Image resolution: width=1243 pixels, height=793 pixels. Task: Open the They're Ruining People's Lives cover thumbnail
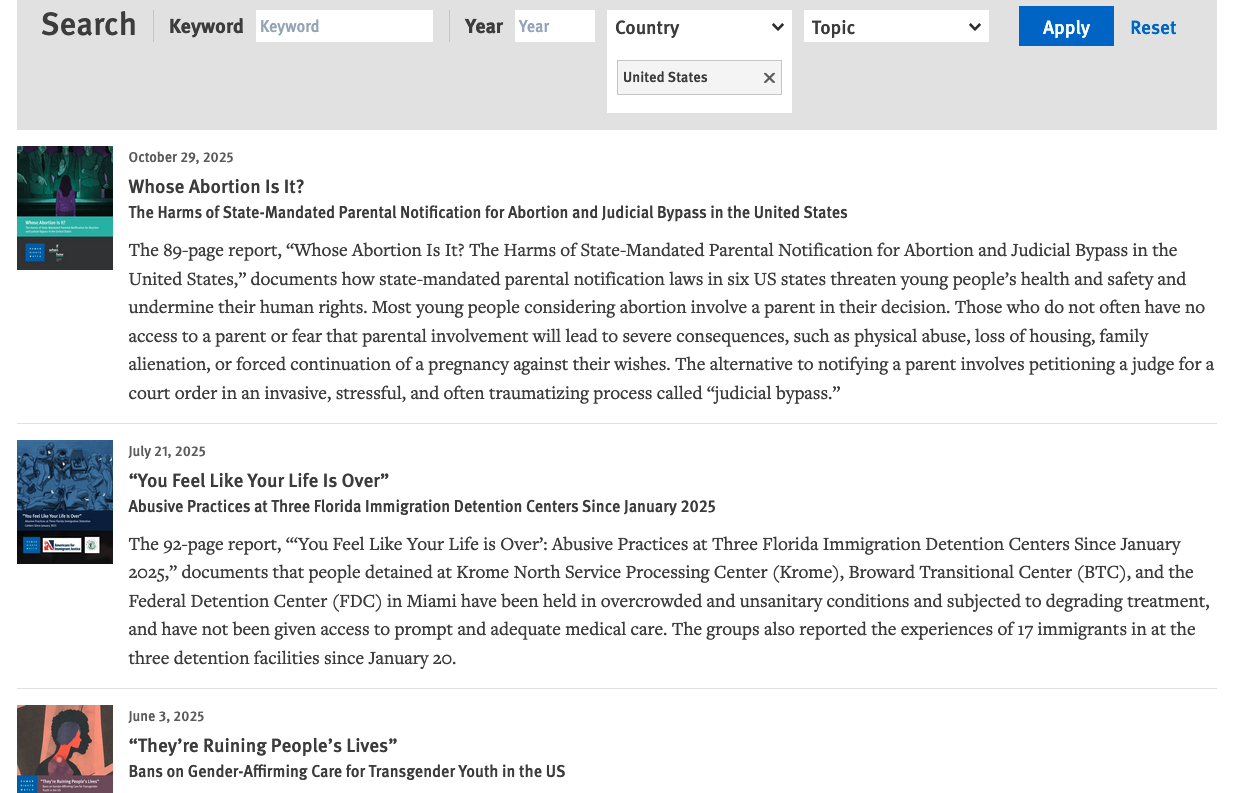(x=65, y=748)
